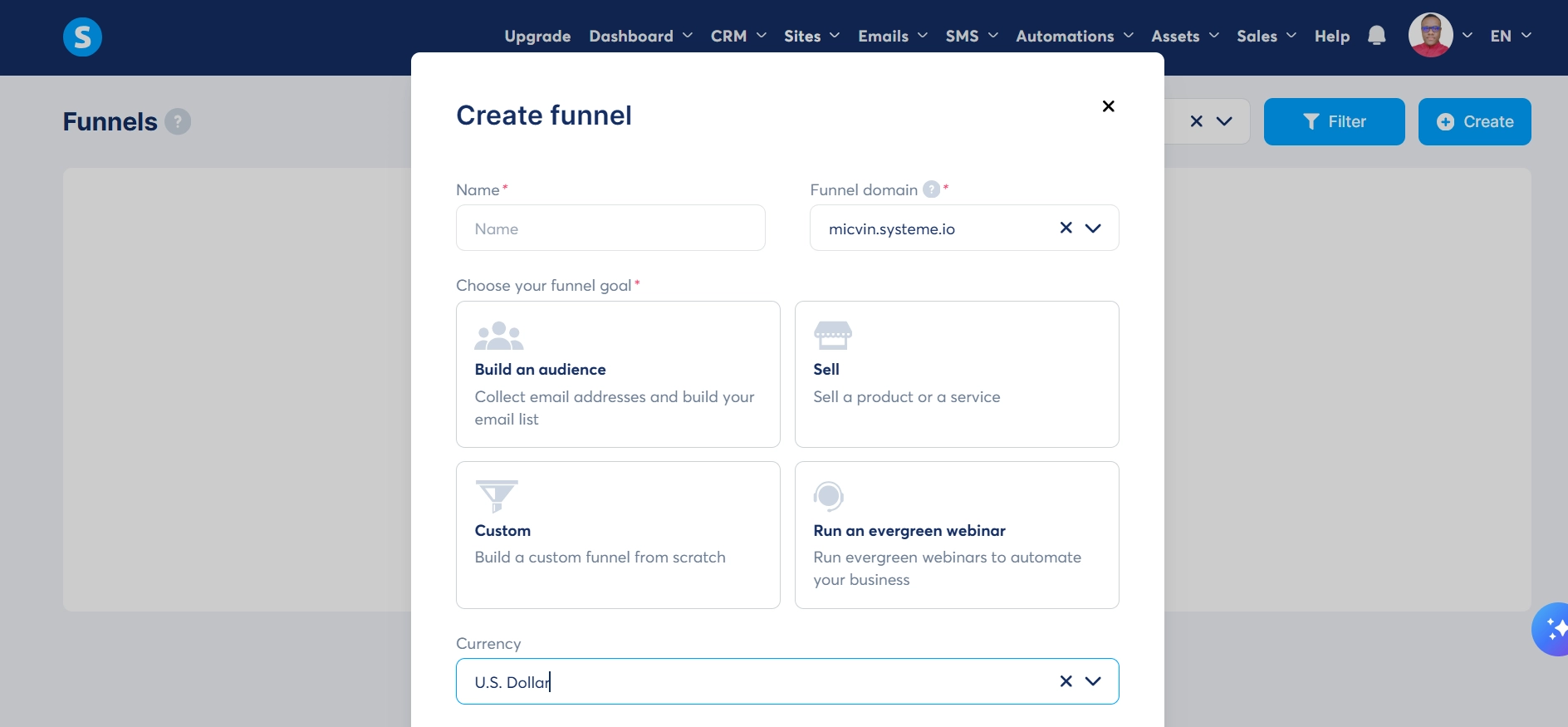Click the Create button on Funnels page
This screenshot has height=727, width=1568.
tap(1475, 121)
